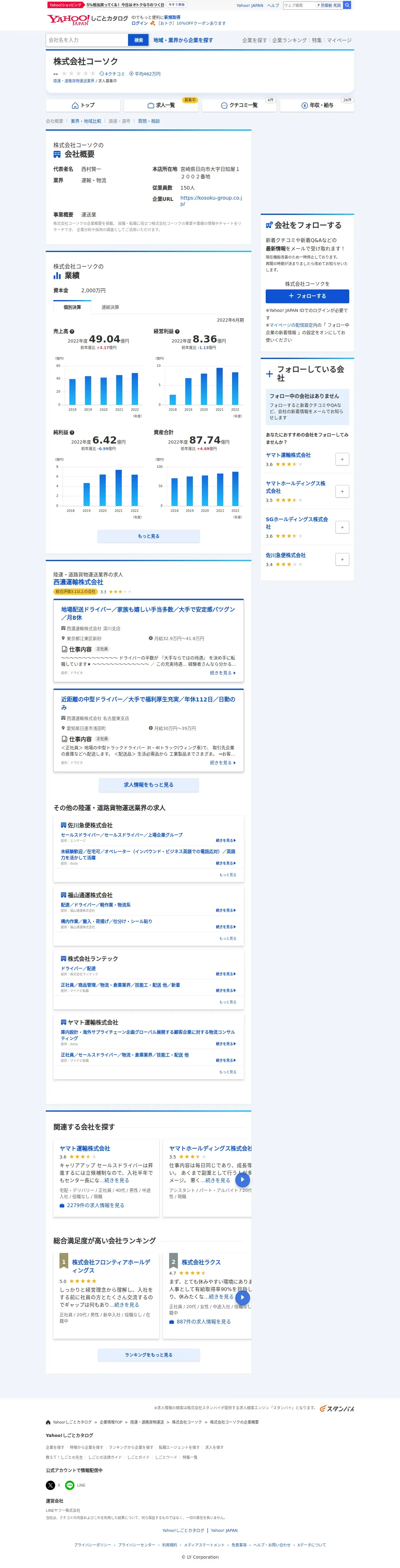Select the 連結決算 tab
This screenshot has height=1568, width=400.
[x=110, y=307]
